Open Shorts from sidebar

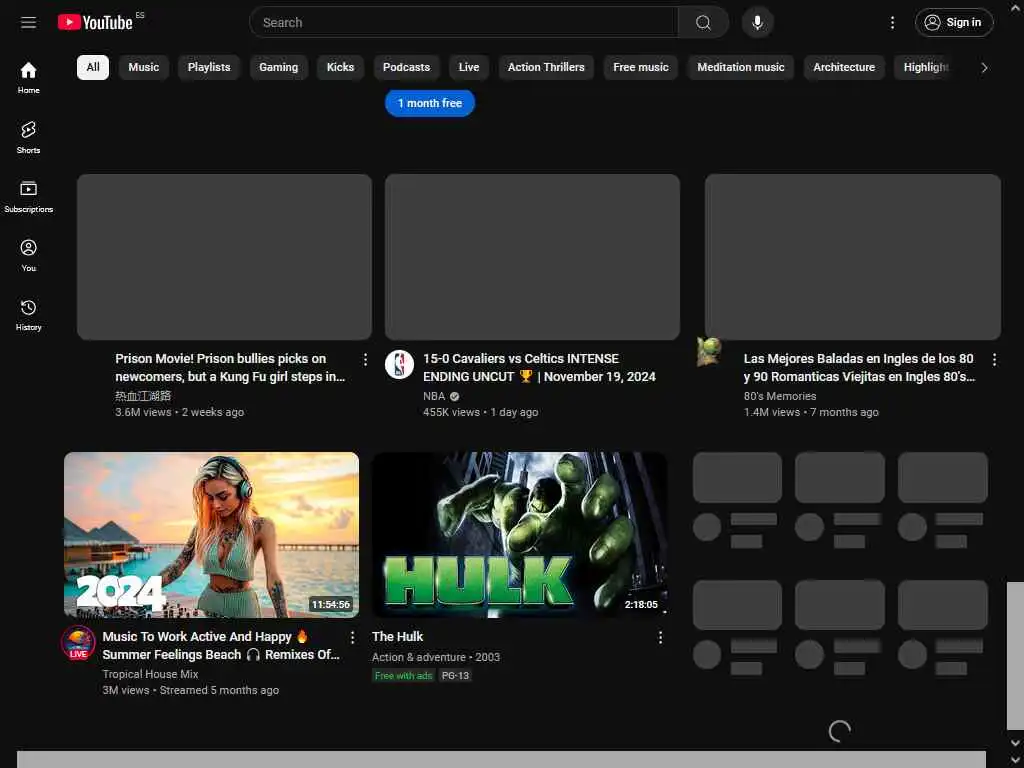[28, 137]
